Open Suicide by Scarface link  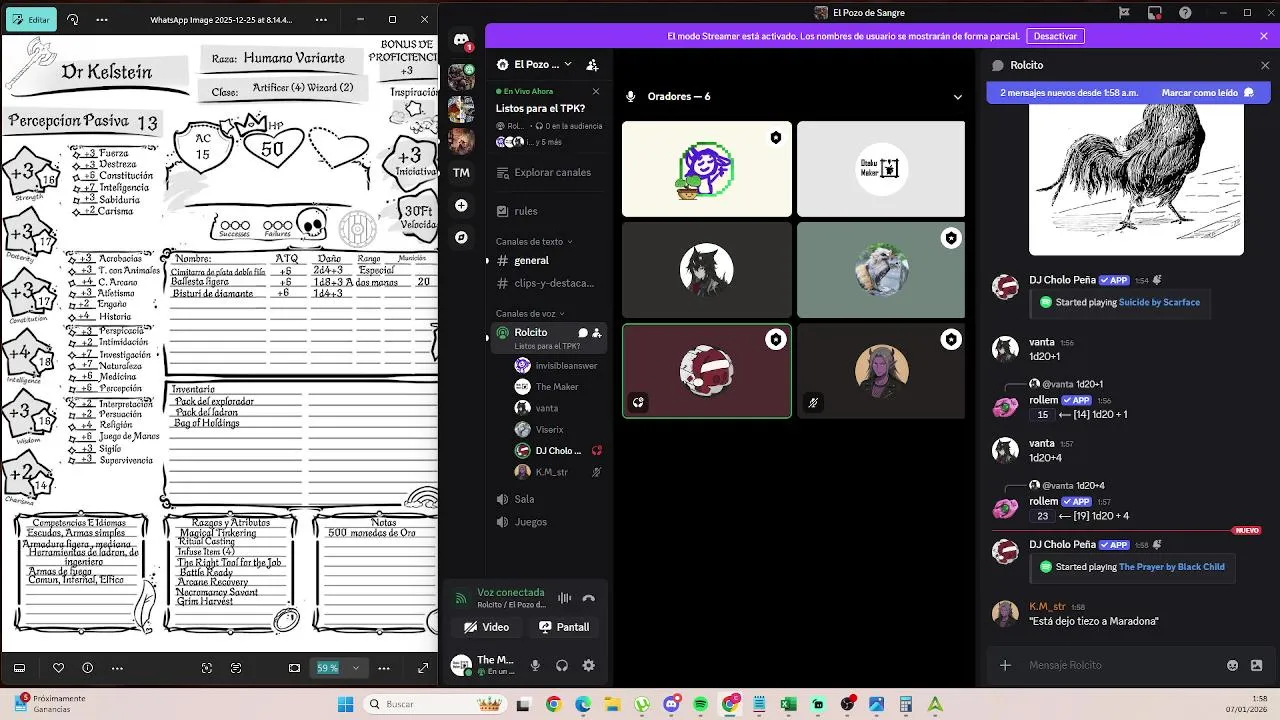point(1159,302)
